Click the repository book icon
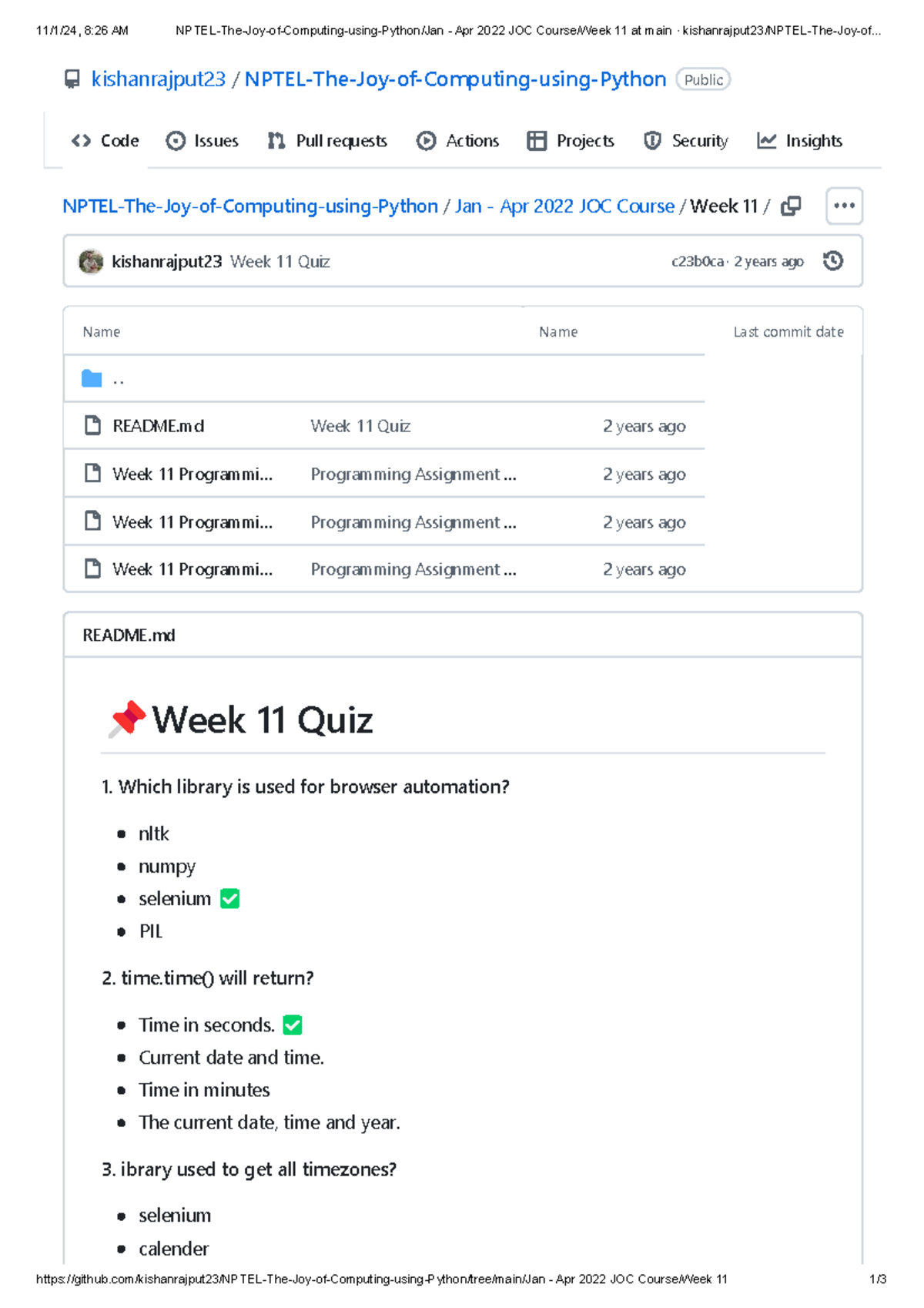This screenshot has height=1308, width=924. coord(72,79)
